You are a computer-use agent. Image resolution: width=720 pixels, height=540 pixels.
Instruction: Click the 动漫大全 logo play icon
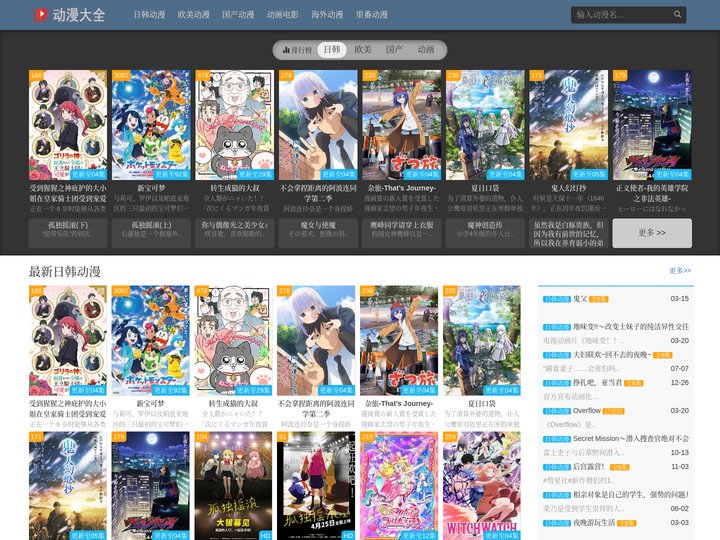[x=40, y=15]
